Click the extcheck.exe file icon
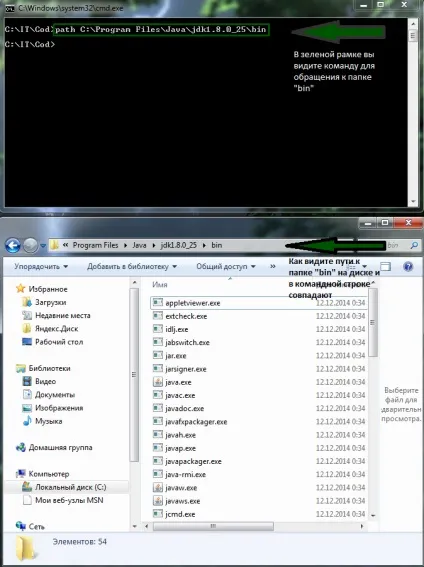Screen dimensions: 424x567 [158, 316]
